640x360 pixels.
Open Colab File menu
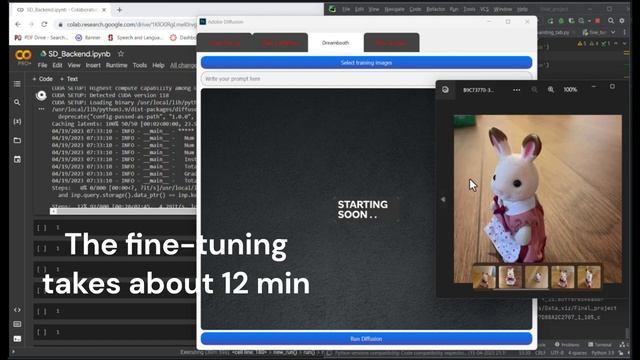[42, 65]
